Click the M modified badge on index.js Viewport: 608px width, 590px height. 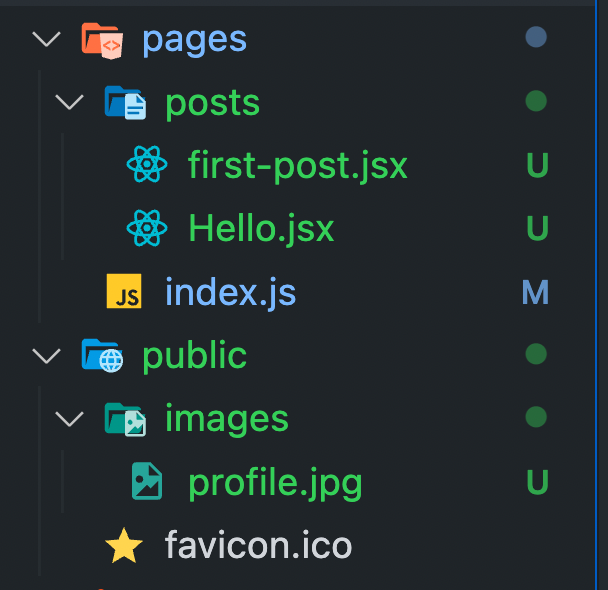[535, 292]
